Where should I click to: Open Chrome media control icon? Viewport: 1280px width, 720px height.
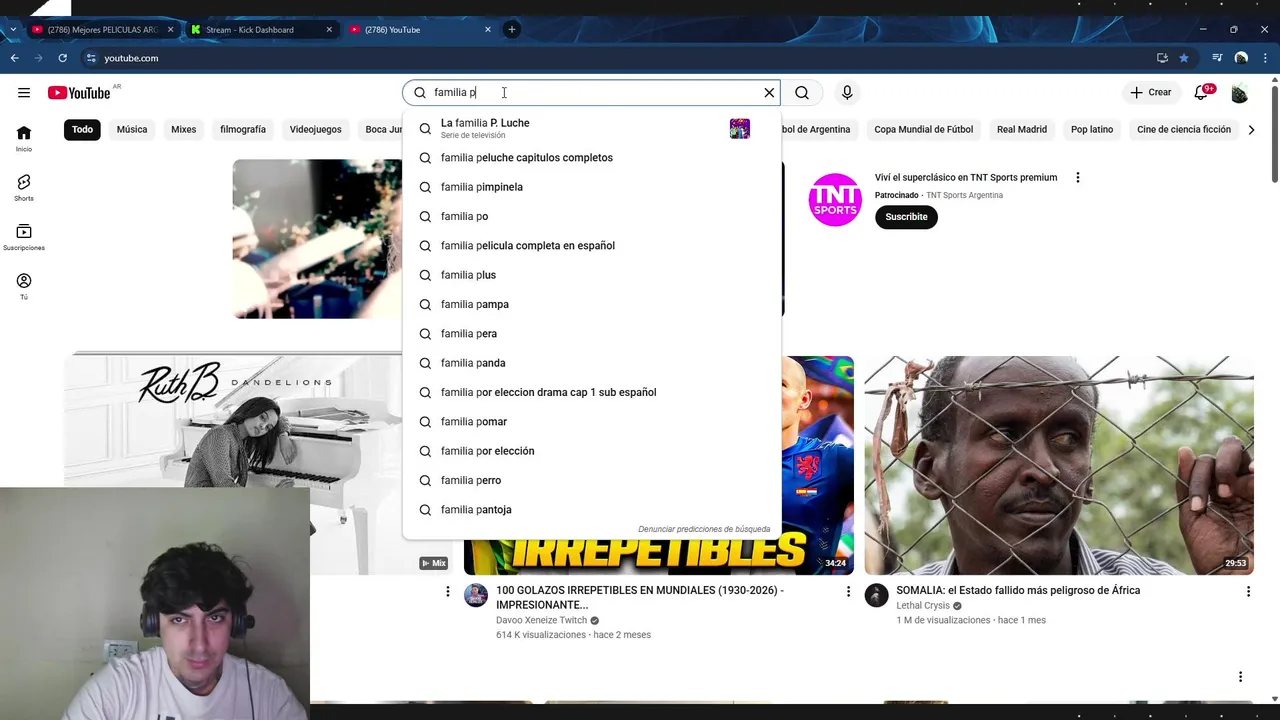pyautogui.click(x=1217, y=58)
